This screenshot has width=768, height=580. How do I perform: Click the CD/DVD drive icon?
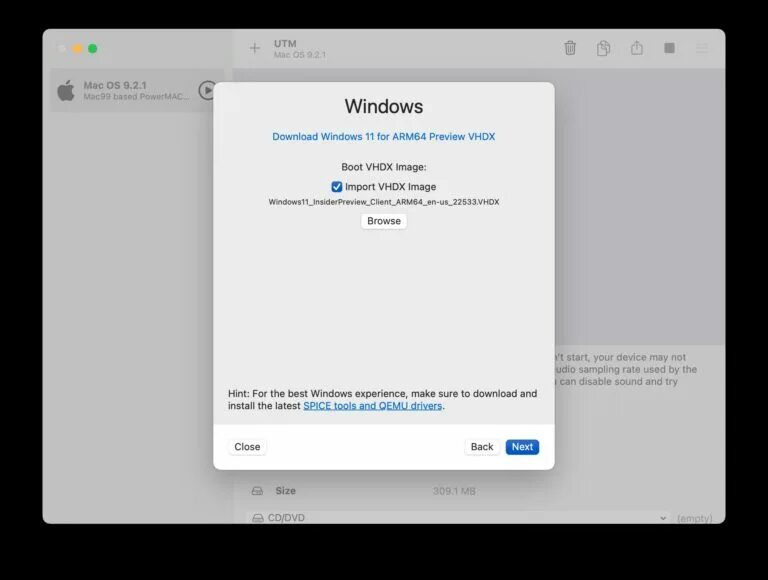pyautogui.click(x=258, y=518)
